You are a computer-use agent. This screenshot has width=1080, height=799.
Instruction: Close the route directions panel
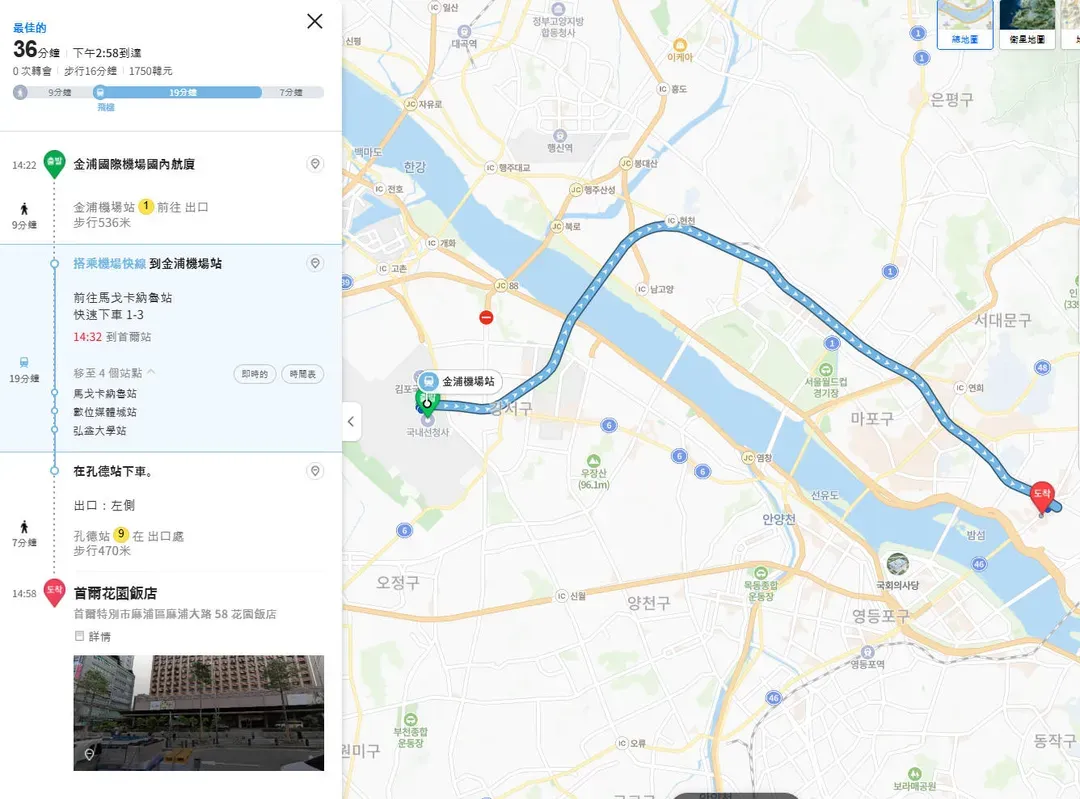pos(315,21)
